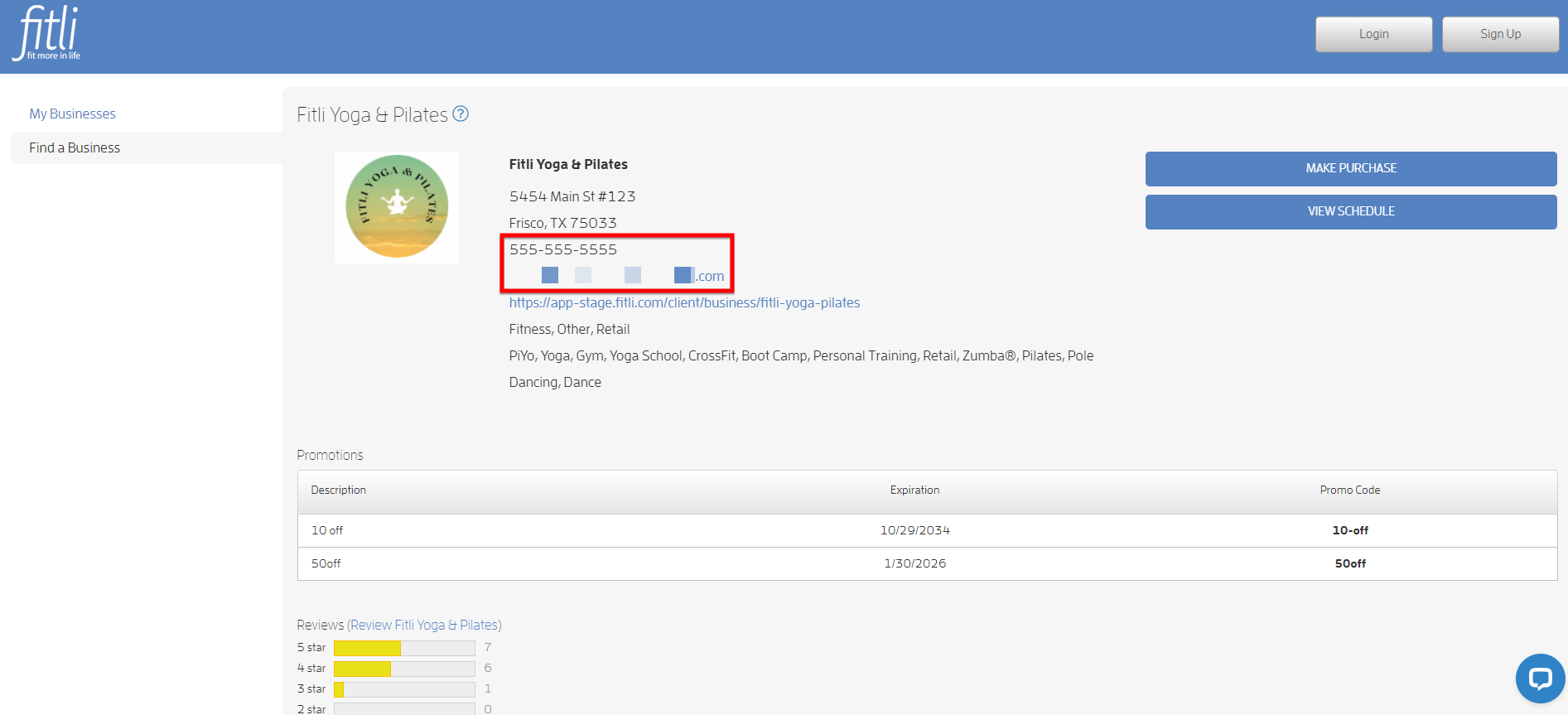The image size is (1568, 715).
Task: Click the 5 star rating bar
Action: click(x=404, y=648)
